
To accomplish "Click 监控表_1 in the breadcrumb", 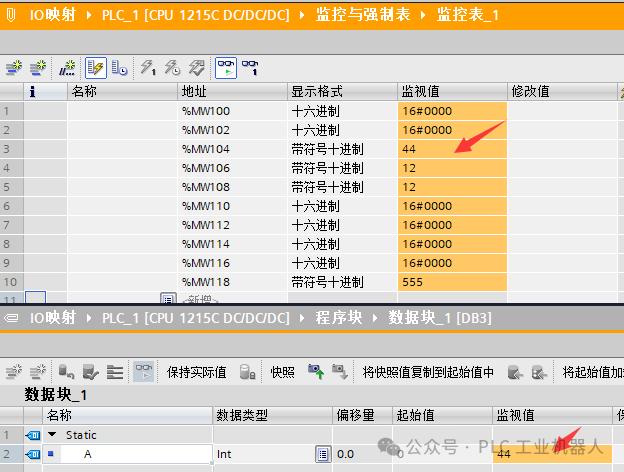I will (468, 15).
